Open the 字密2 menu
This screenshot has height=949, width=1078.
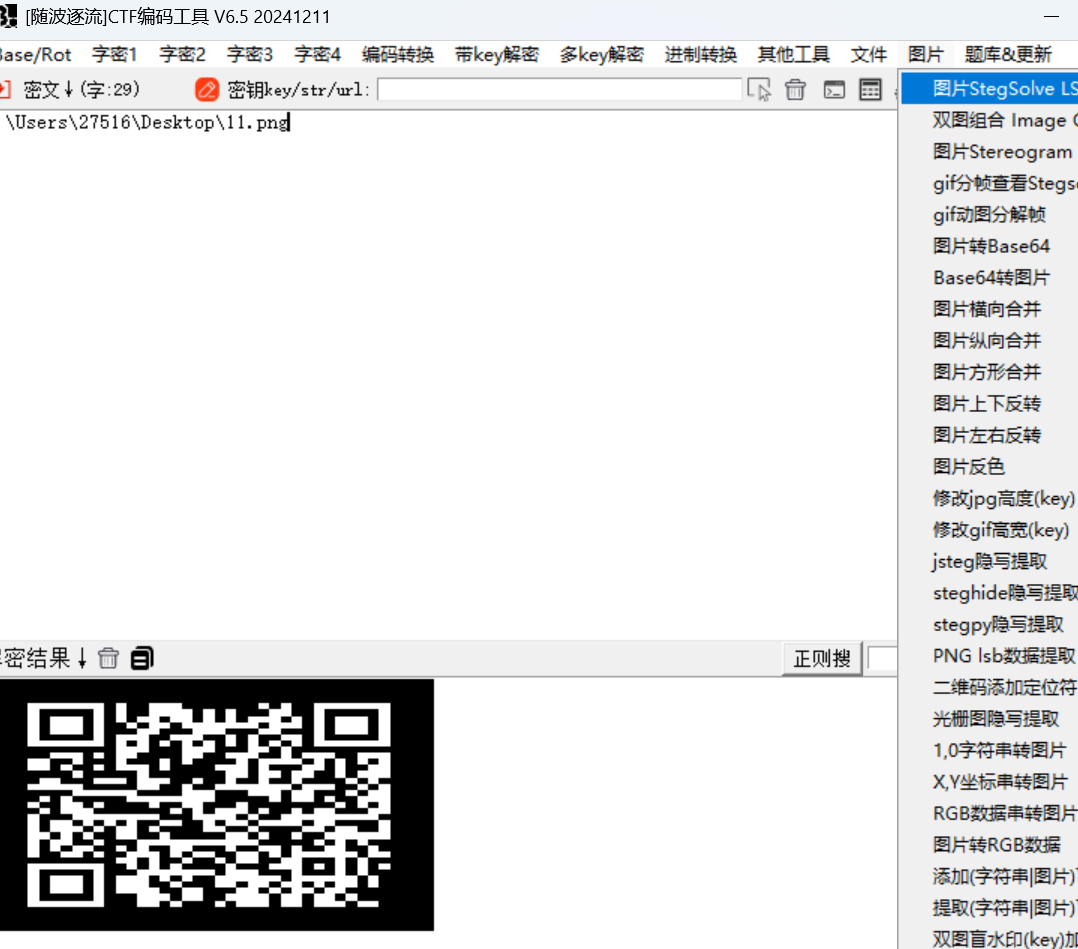[x=182, y=54]
